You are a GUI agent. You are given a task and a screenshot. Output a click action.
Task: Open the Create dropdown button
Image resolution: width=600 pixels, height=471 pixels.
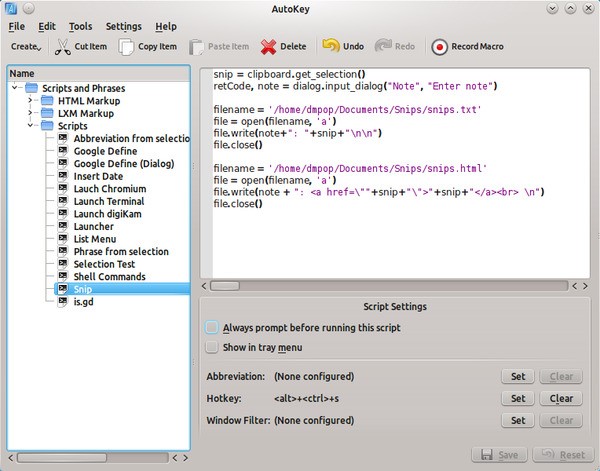pos(26,46)
